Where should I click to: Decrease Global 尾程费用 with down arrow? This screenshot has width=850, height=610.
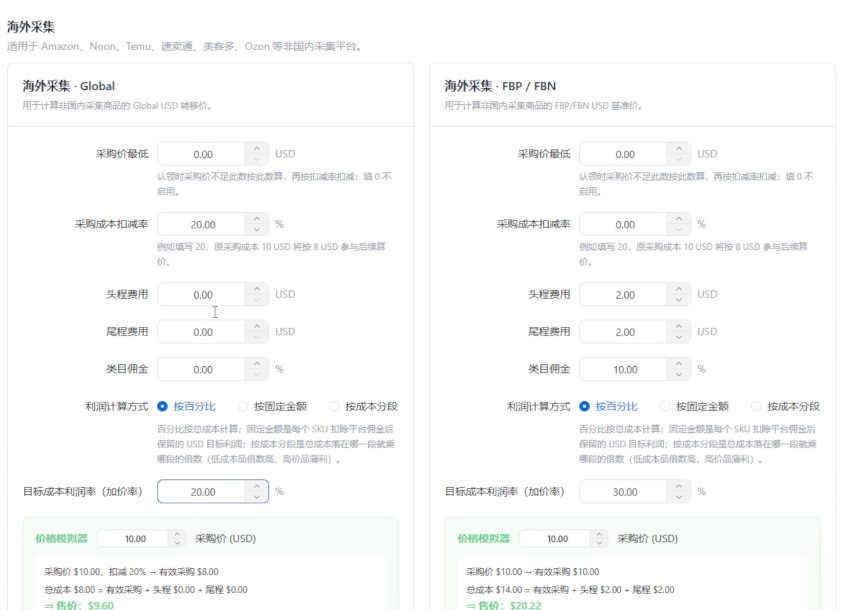(256, 337)
